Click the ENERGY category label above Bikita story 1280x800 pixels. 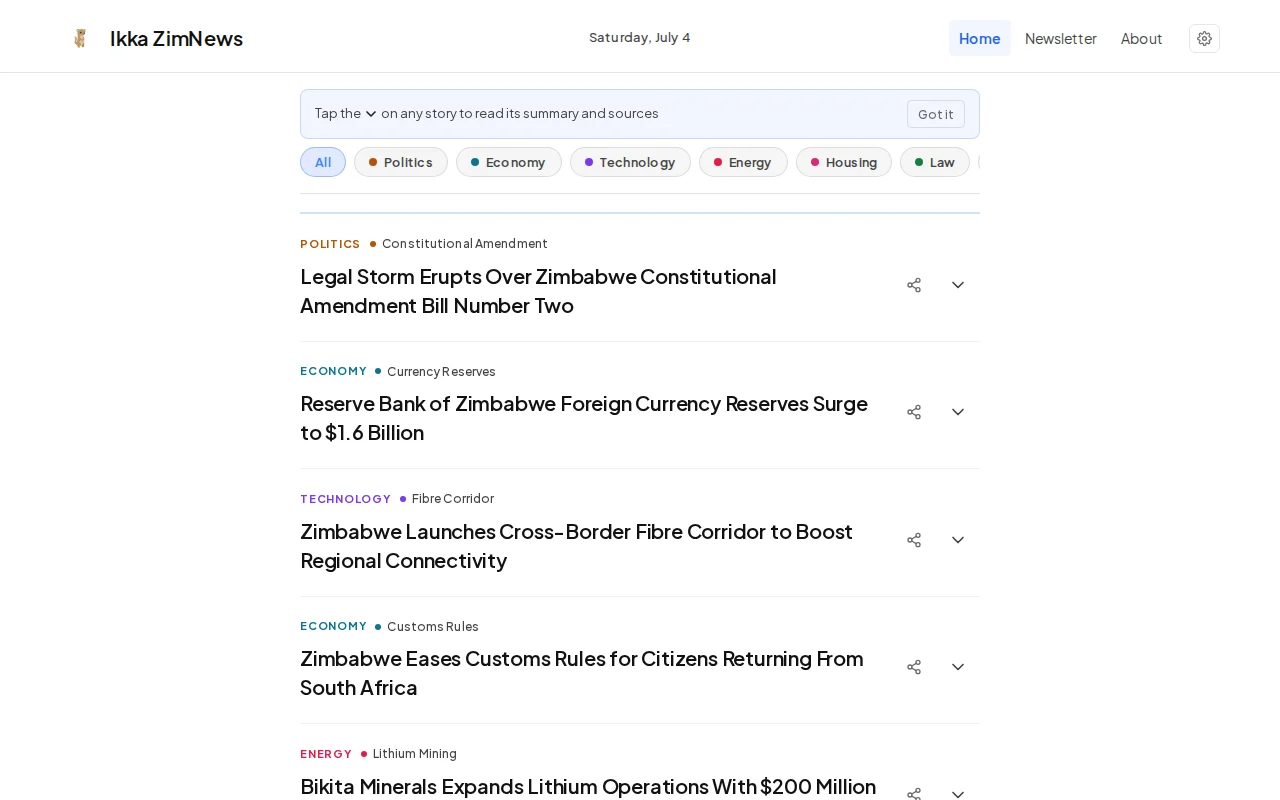tap(326, 754)
